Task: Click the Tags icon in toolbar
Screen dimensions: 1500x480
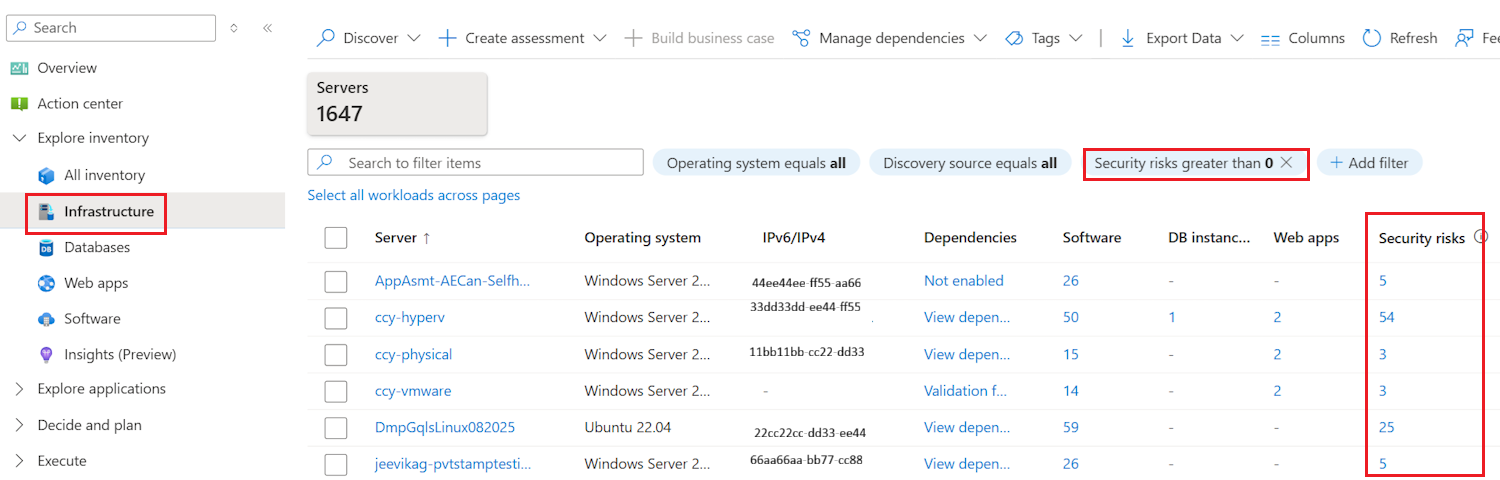Action: 1014,38
